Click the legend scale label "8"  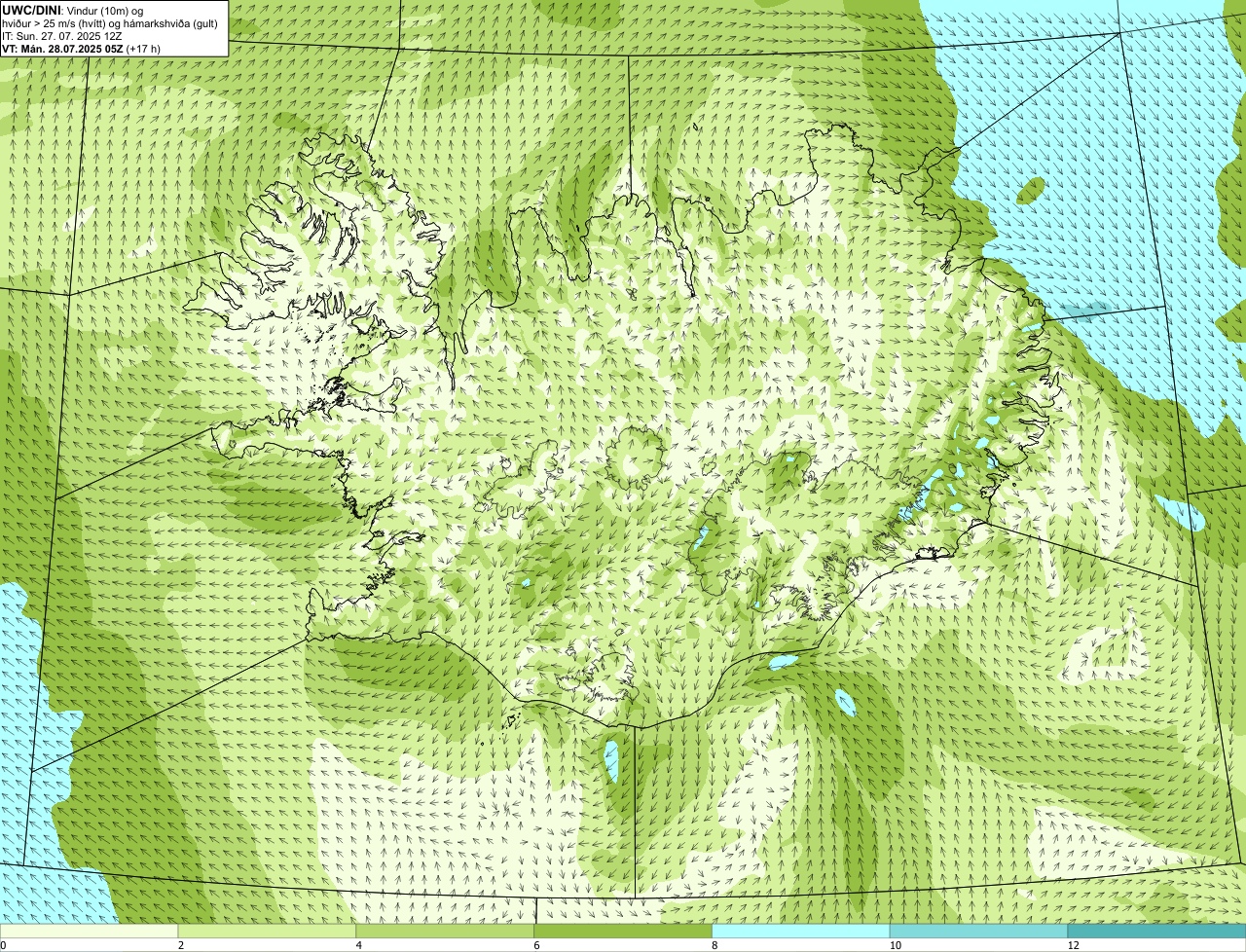715,945
